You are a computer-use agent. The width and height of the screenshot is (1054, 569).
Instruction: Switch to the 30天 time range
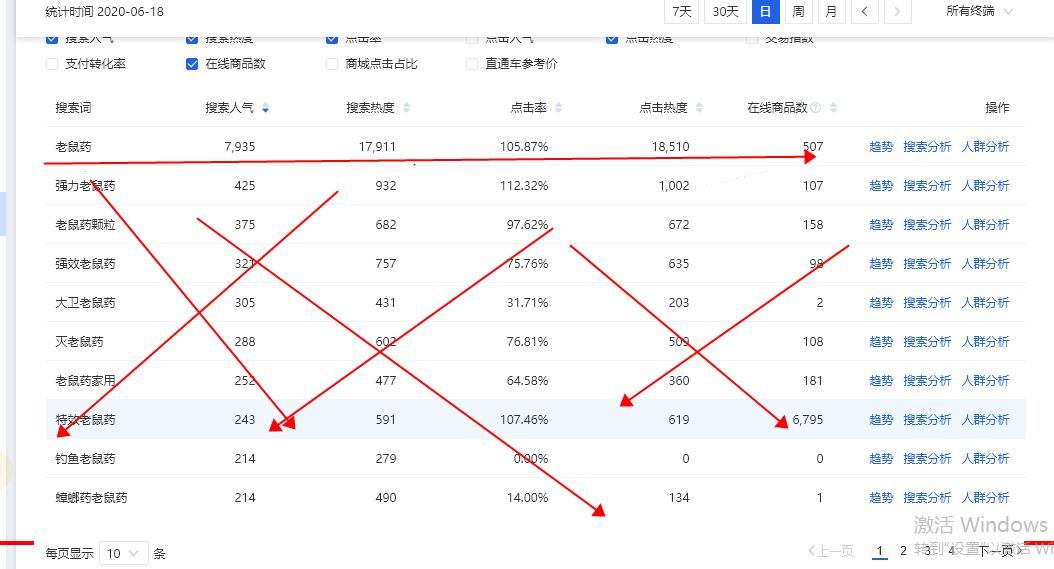(725, 11)
